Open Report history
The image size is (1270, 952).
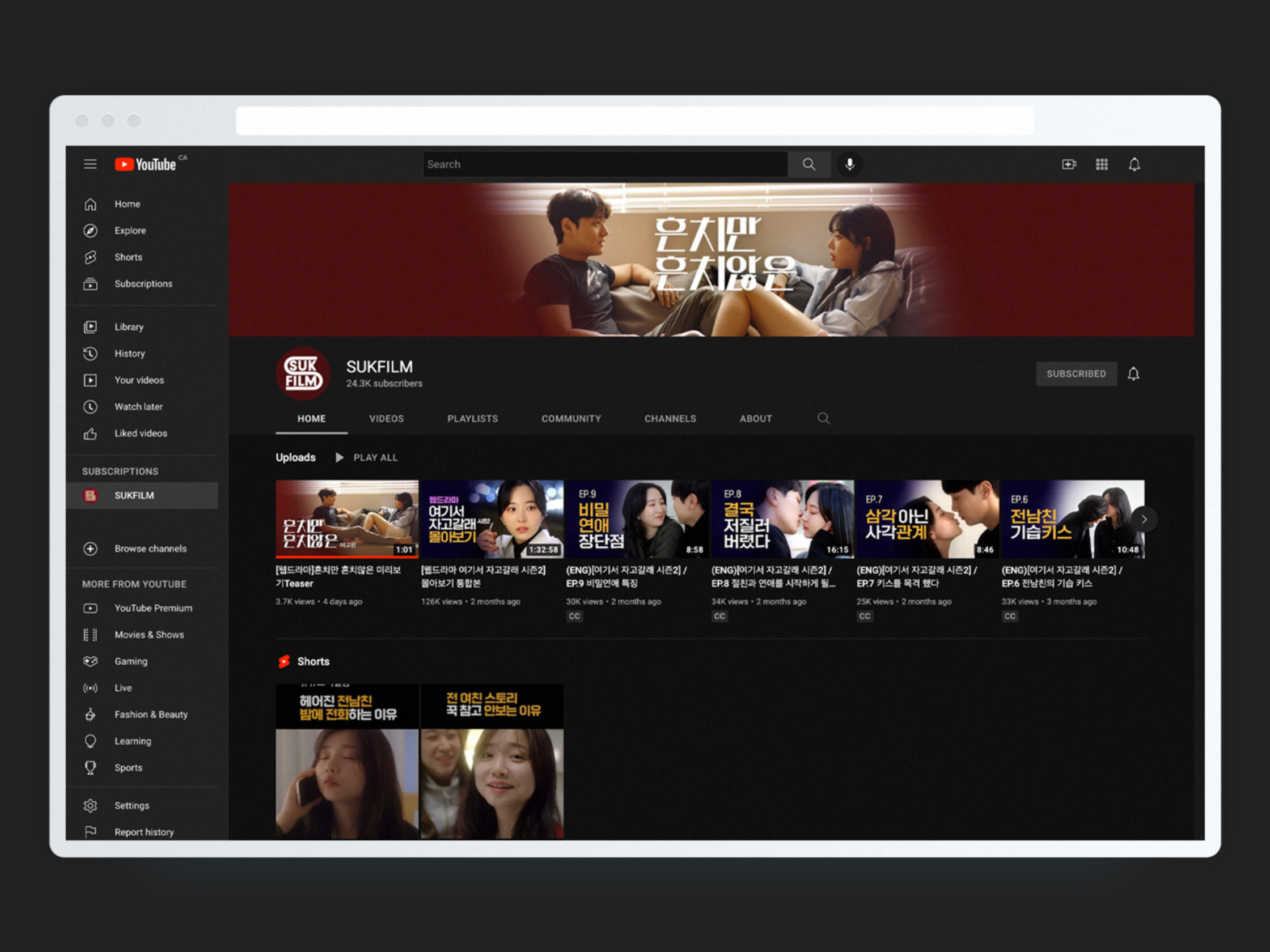(x=142, y=831)
